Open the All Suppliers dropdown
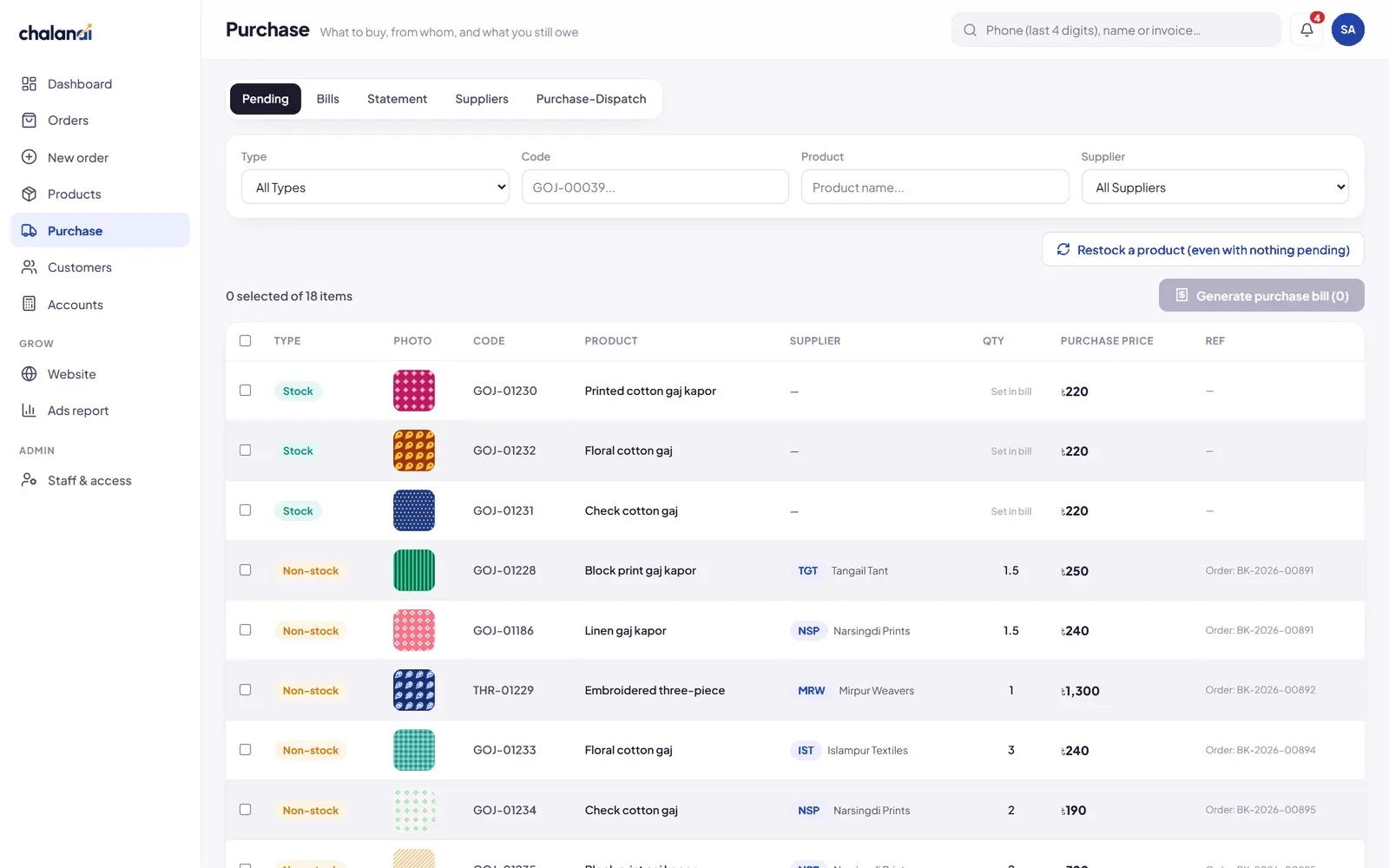Viewport: 1389px width, 868px height. coord(1215,187)
